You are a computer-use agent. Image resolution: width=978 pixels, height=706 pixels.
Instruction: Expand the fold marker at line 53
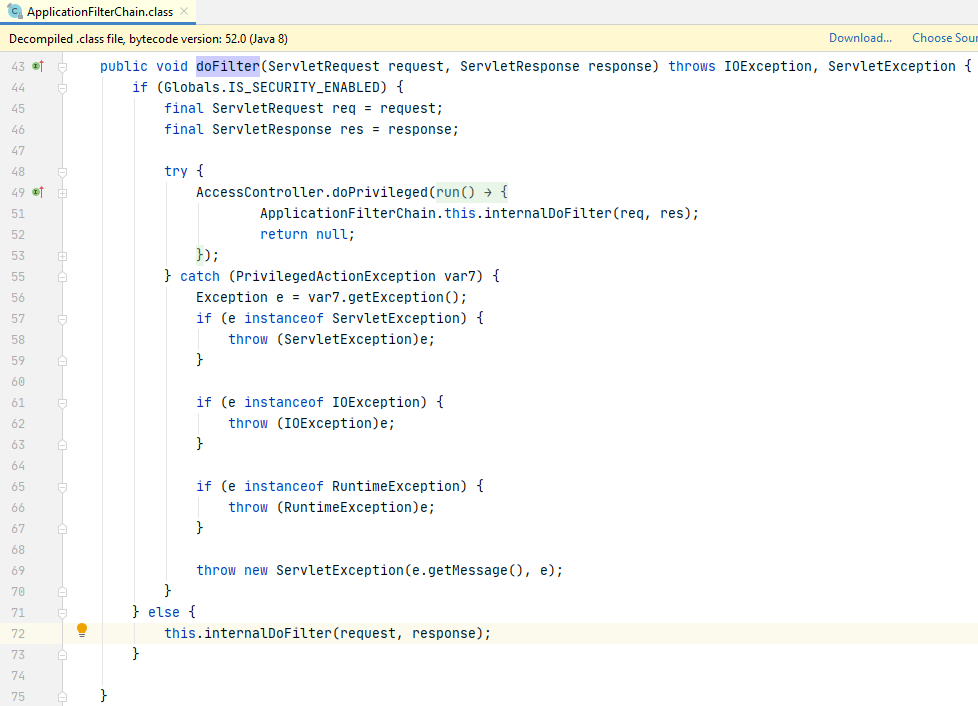point(62,256)
